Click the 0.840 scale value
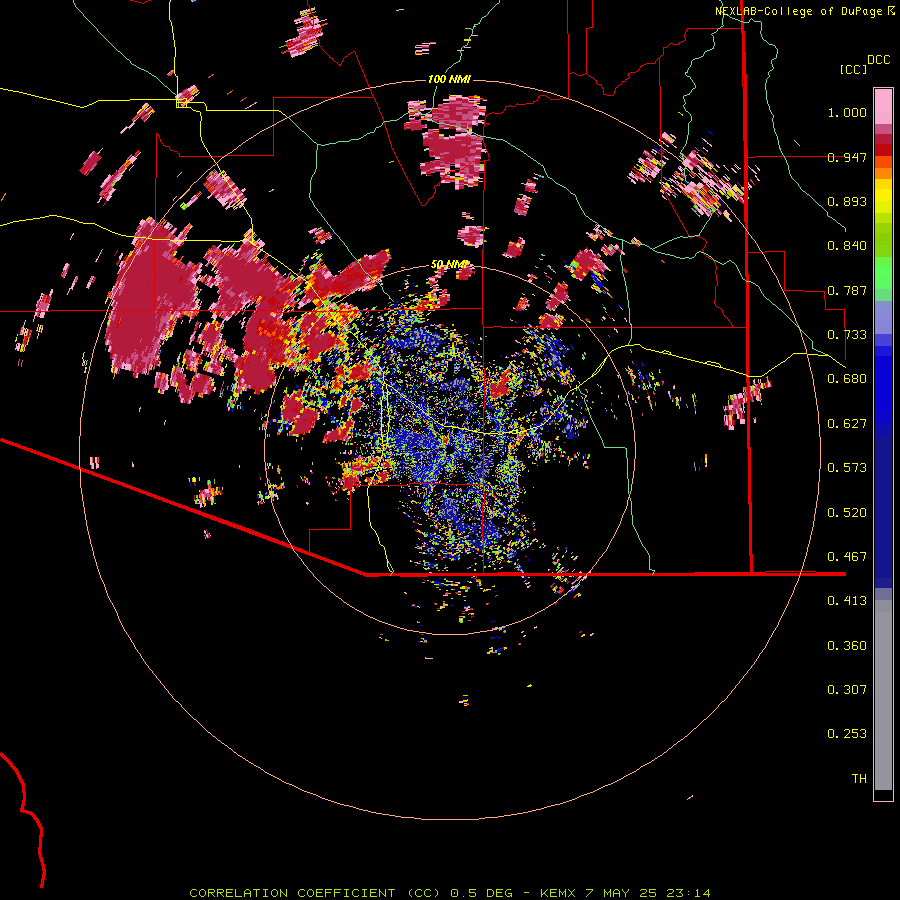900x900 pixels. pos(847,246)
